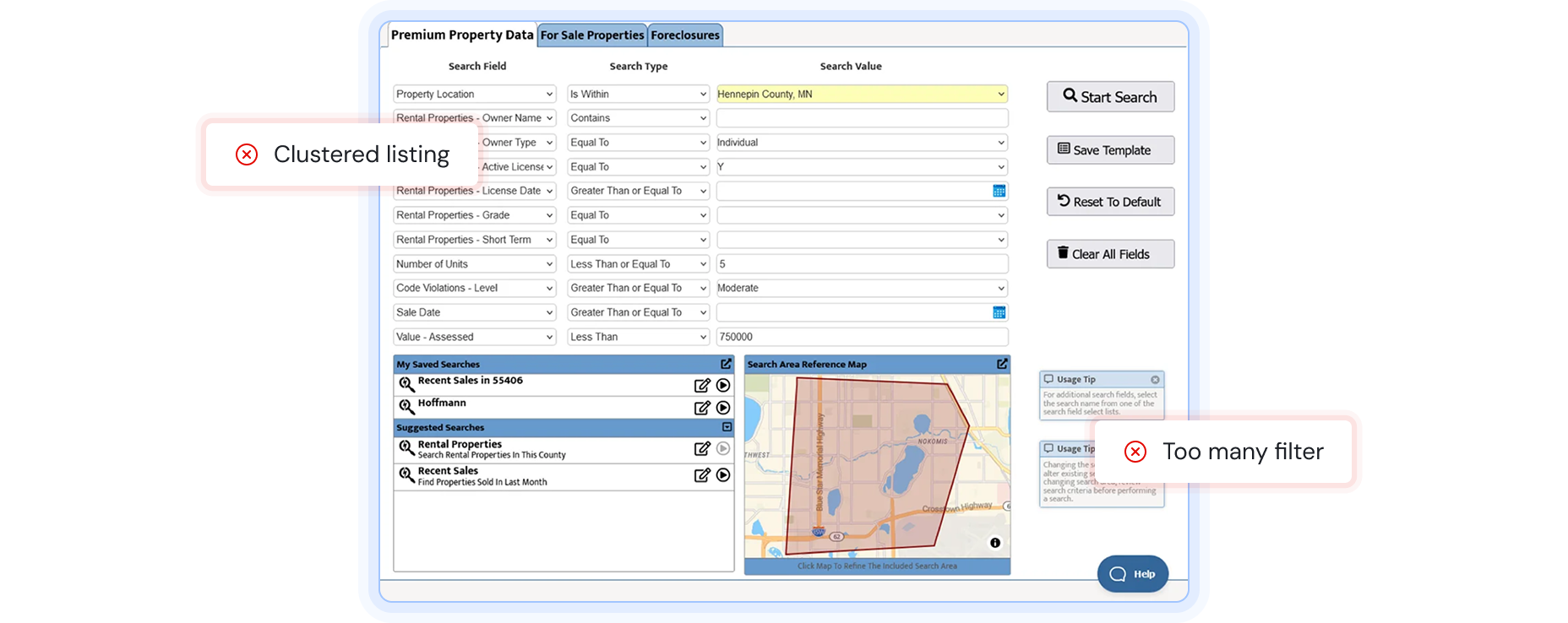The width and height of the screenshot is (1568, 623).
Task: Click the Hoffmann search magnifier icon
Action: point(406,408)
